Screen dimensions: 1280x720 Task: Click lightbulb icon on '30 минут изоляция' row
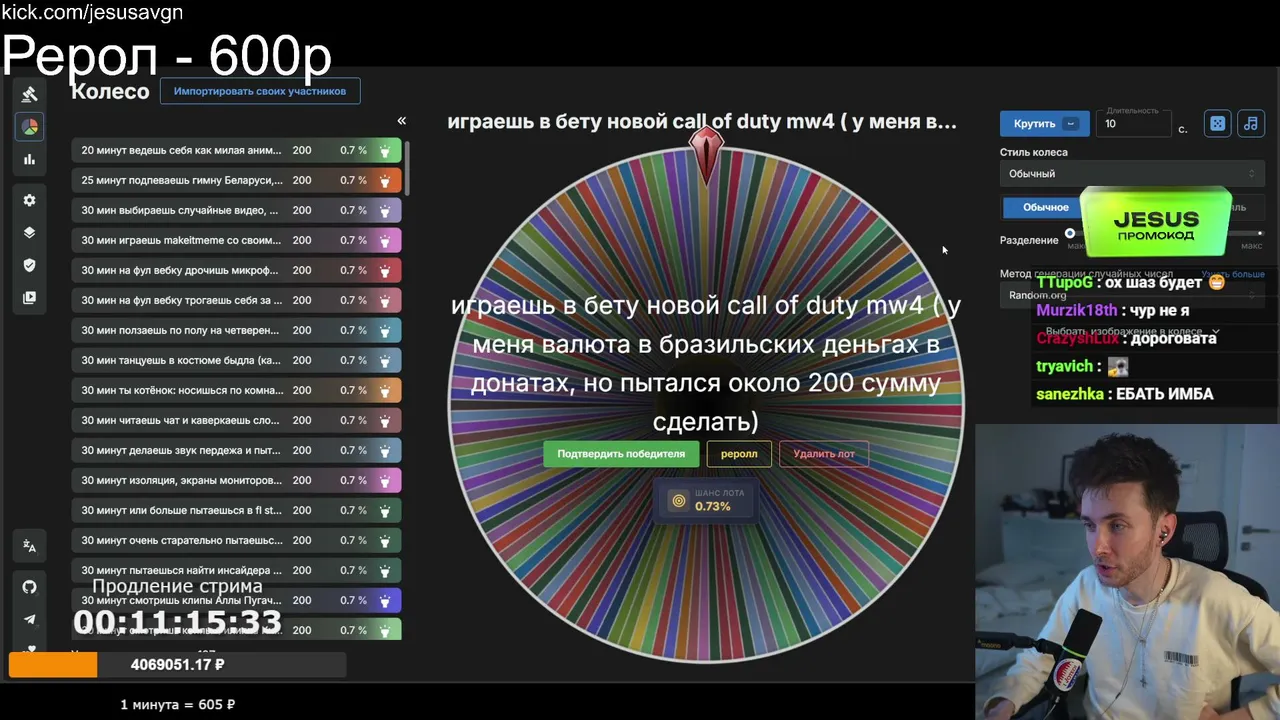(x=385, y=481)
